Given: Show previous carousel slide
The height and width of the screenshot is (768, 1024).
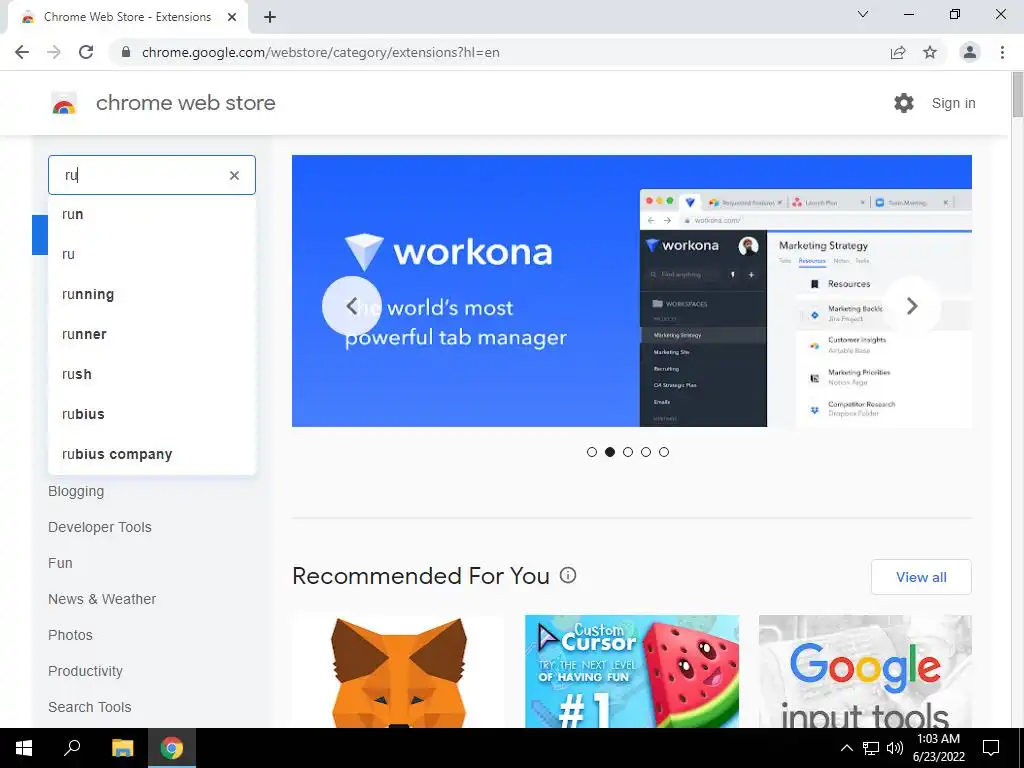Looking at the screenshot, I should tap(351, 306).
